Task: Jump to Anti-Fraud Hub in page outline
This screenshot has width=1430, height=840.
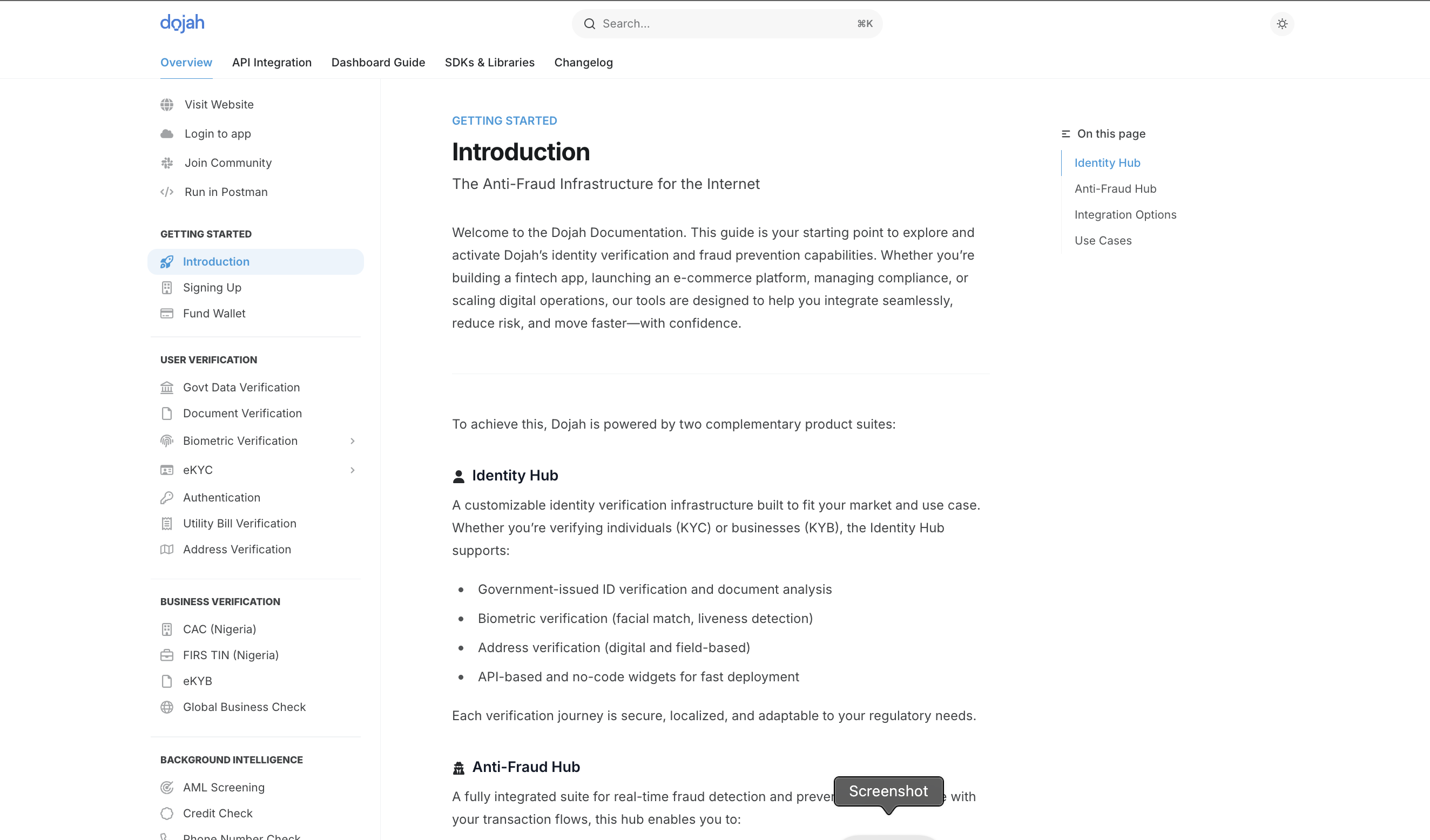Action: [1115, 189]
